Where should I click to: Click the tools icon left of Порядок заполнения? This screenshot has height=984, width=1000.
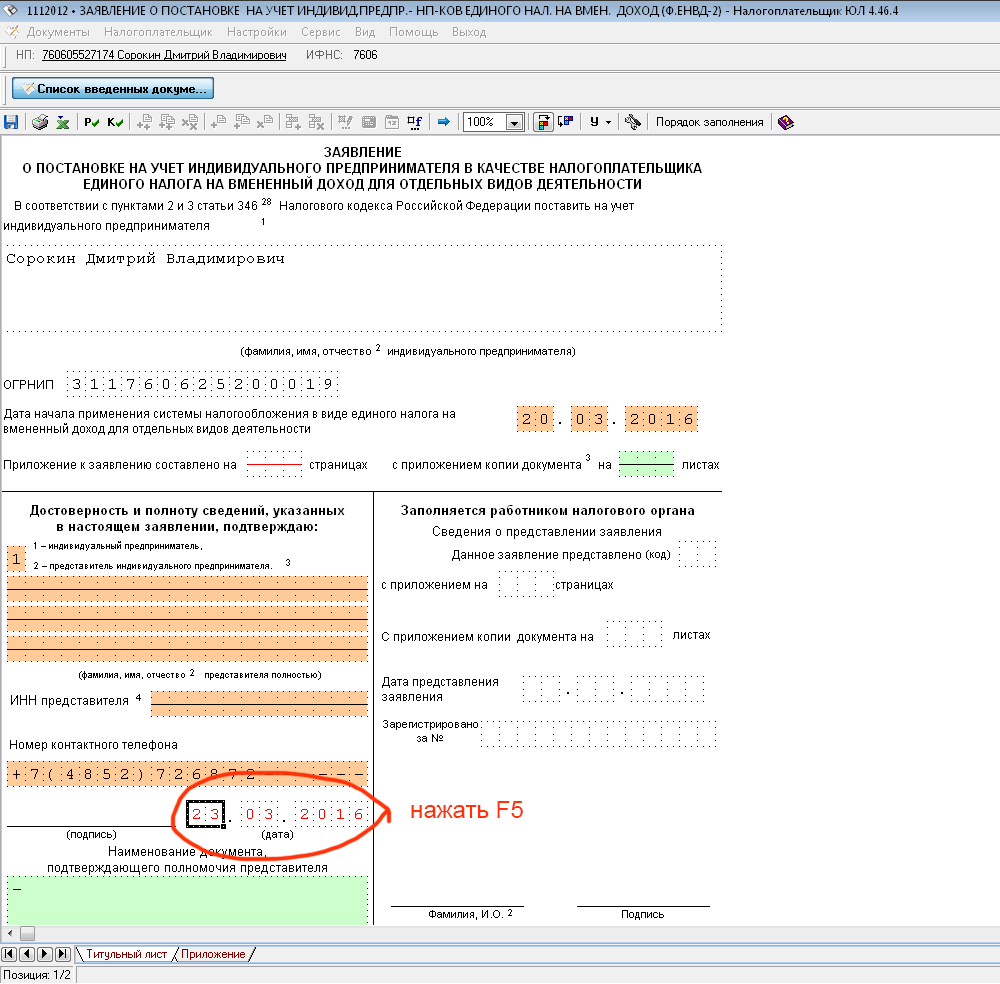click(x=632, y=122)
